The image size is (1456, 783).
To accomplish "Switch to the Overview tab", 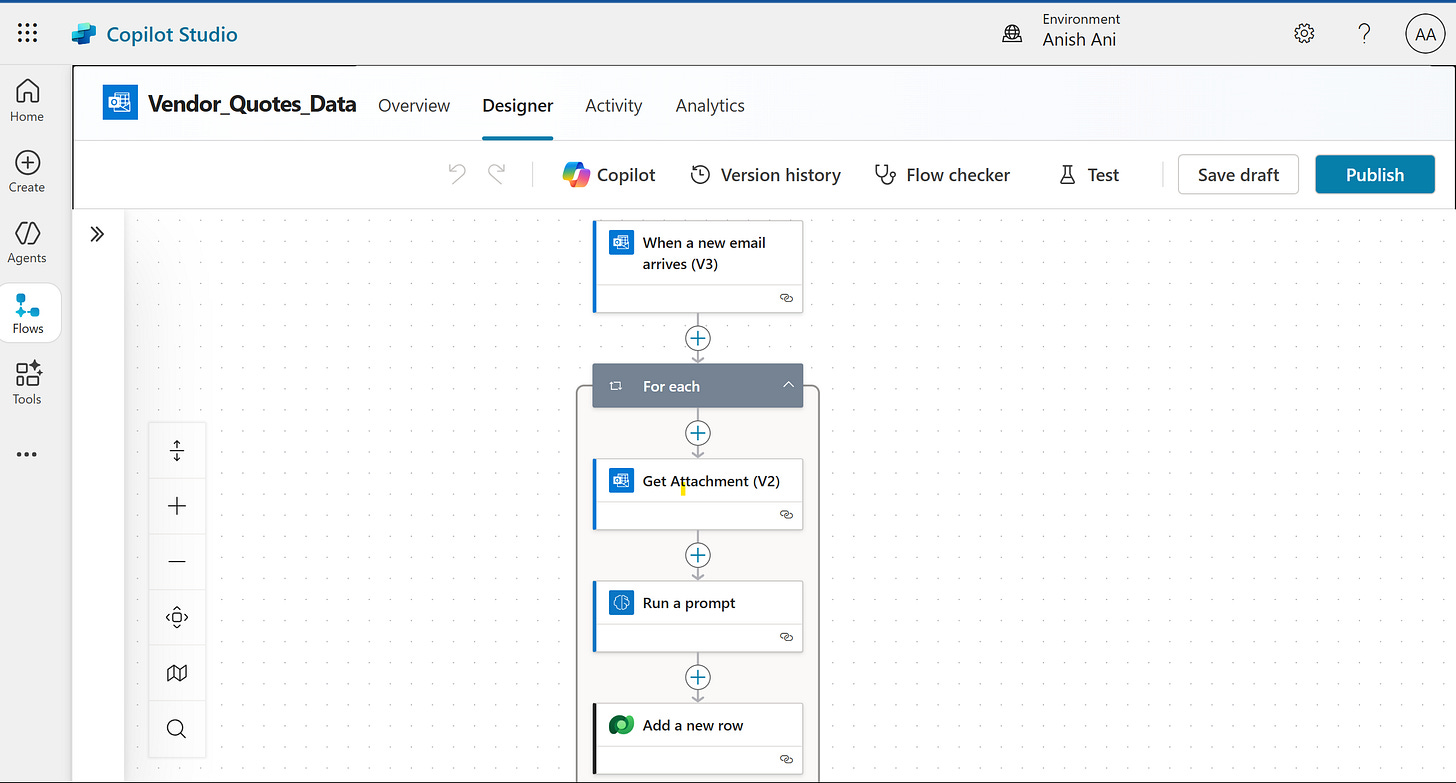I will (414, 105).
